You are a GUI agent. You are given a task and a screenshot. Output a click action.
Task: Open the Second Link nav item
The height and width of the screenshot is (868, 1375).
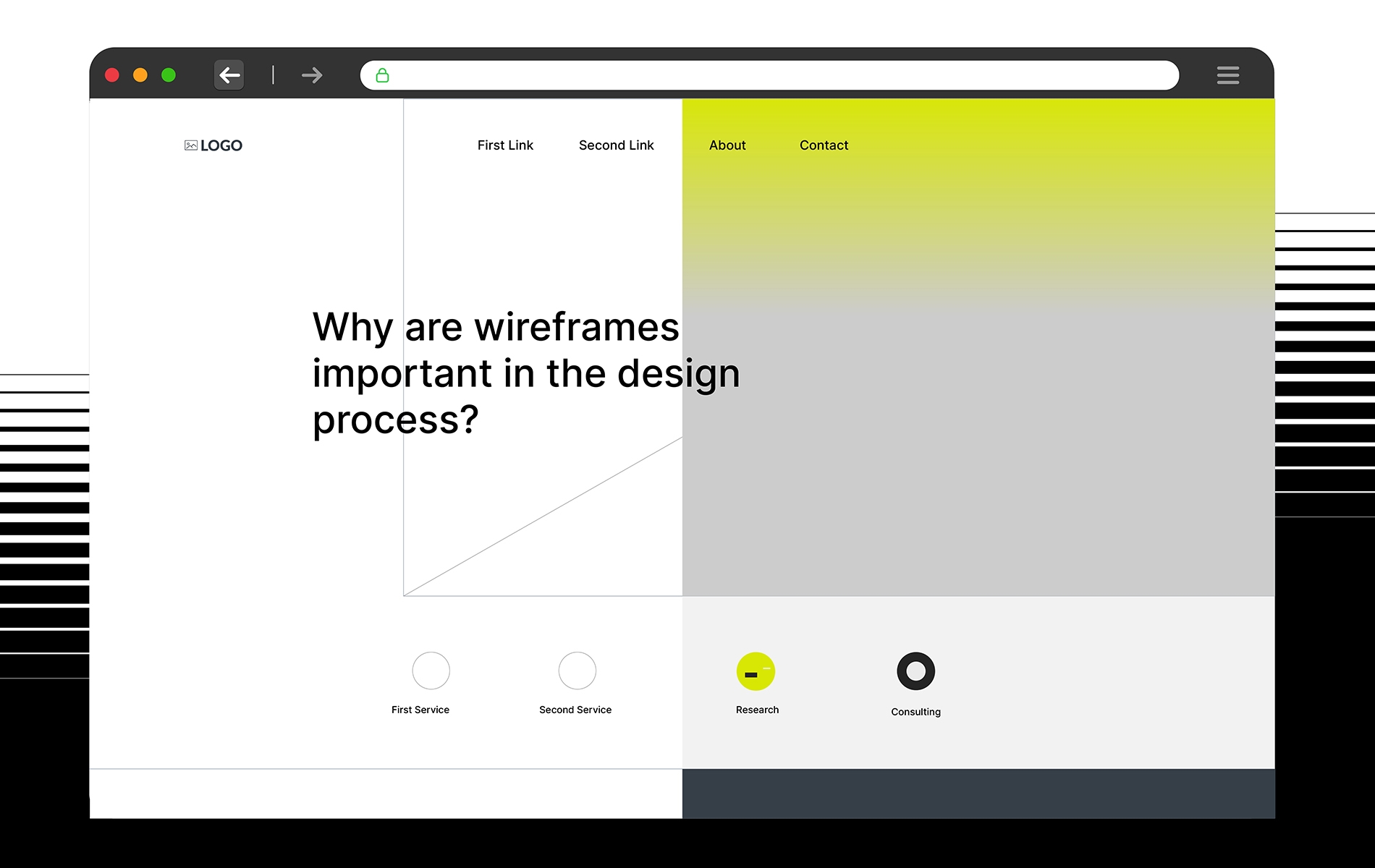[x=616, y=145]
